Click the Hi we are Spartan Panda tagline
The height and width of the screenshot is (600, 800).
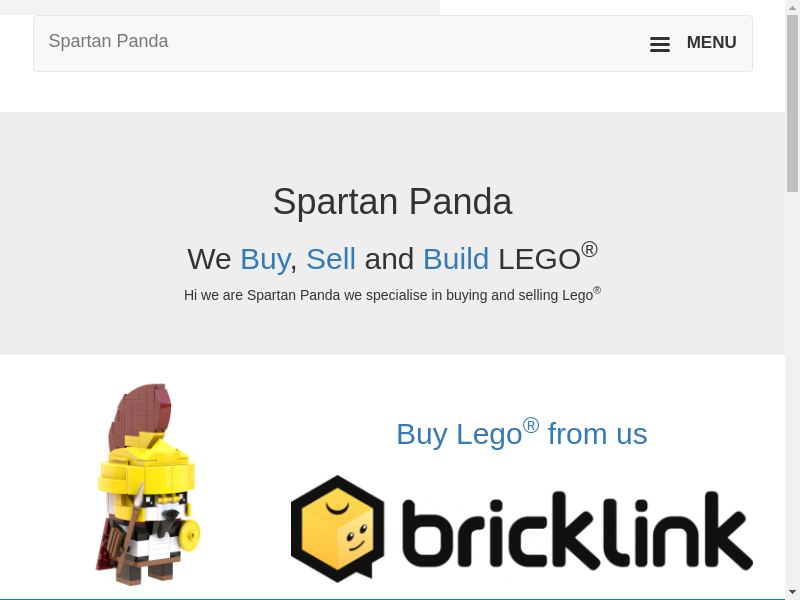pos(392,294)
